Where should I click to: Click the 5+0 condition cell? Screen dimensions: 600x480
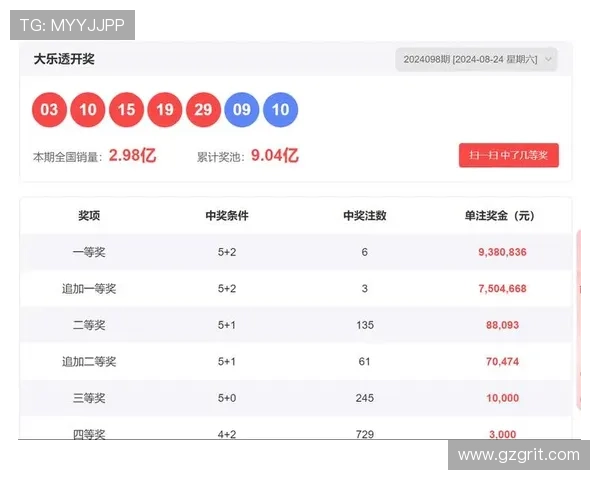[227, 398]
